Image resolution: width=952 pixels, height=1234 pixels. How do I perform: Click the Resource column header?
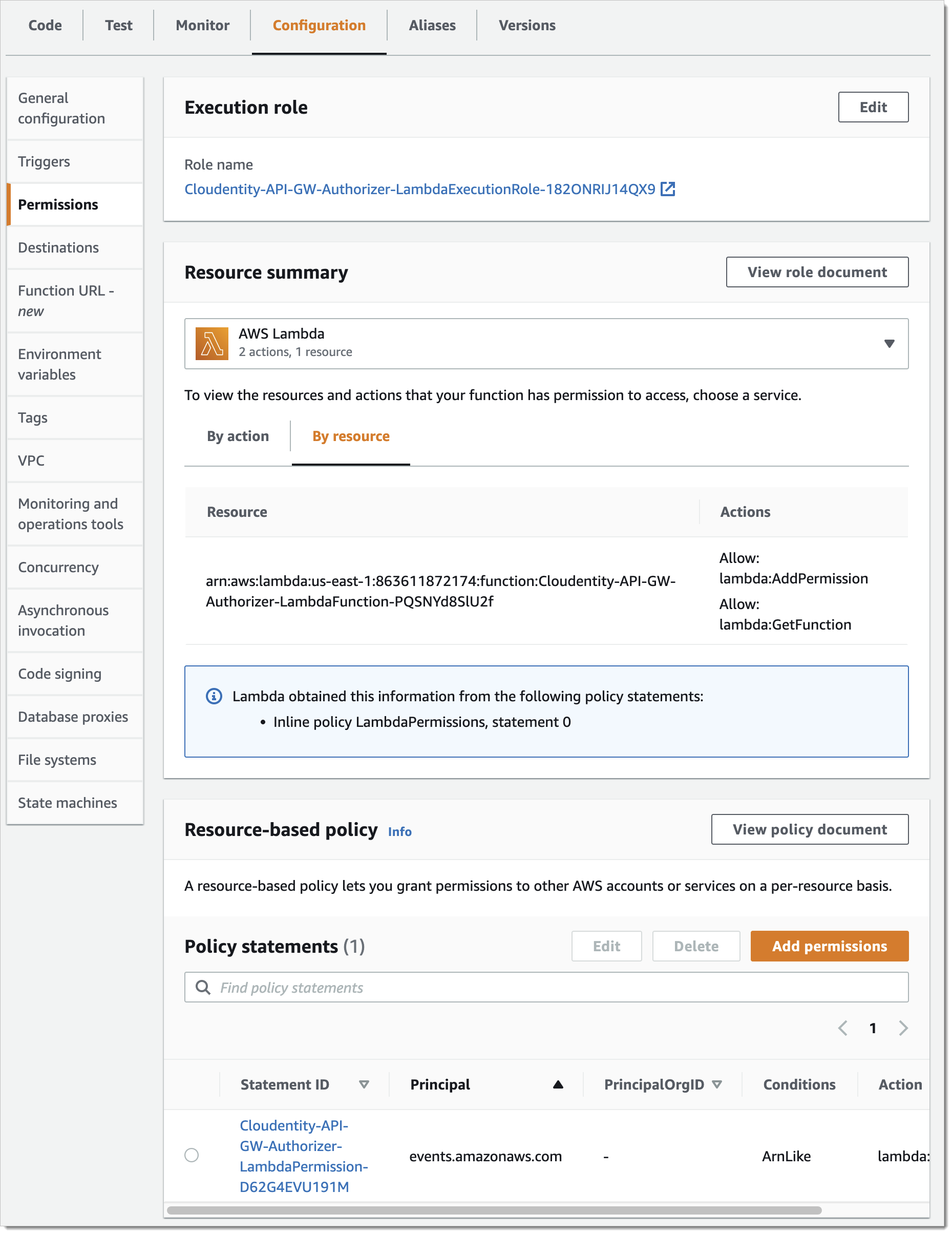237,512
